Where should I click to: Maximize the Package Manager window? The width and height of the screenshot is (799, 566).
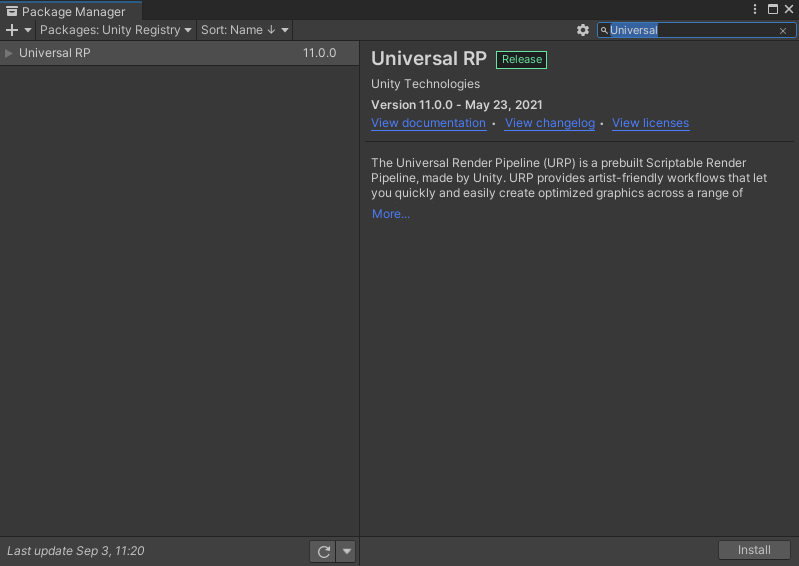coord(773,9)
